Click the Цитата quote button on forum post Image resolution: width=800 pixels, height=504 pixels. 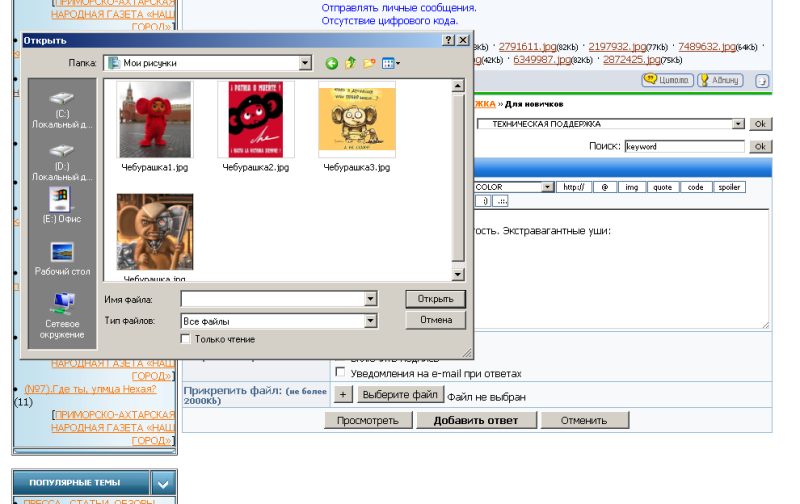667,80
